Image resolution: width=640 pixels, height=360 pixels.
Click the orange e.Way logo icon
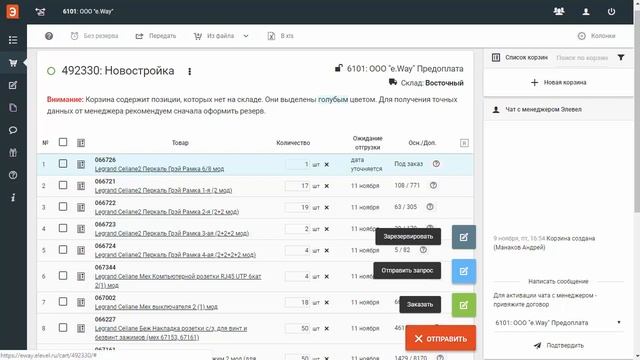pos(13,11)
